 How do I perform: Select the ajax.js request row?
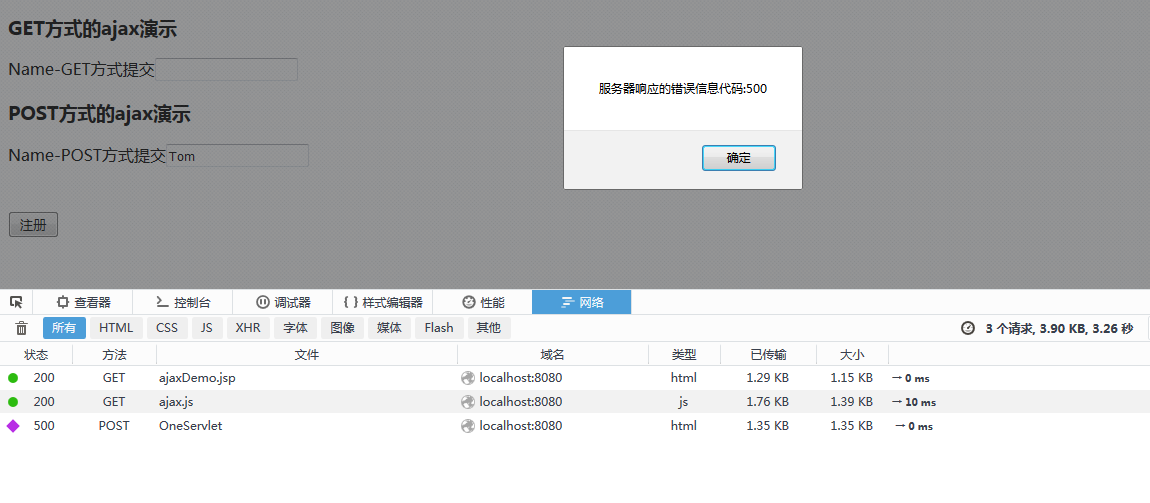(x=575, y=402)
